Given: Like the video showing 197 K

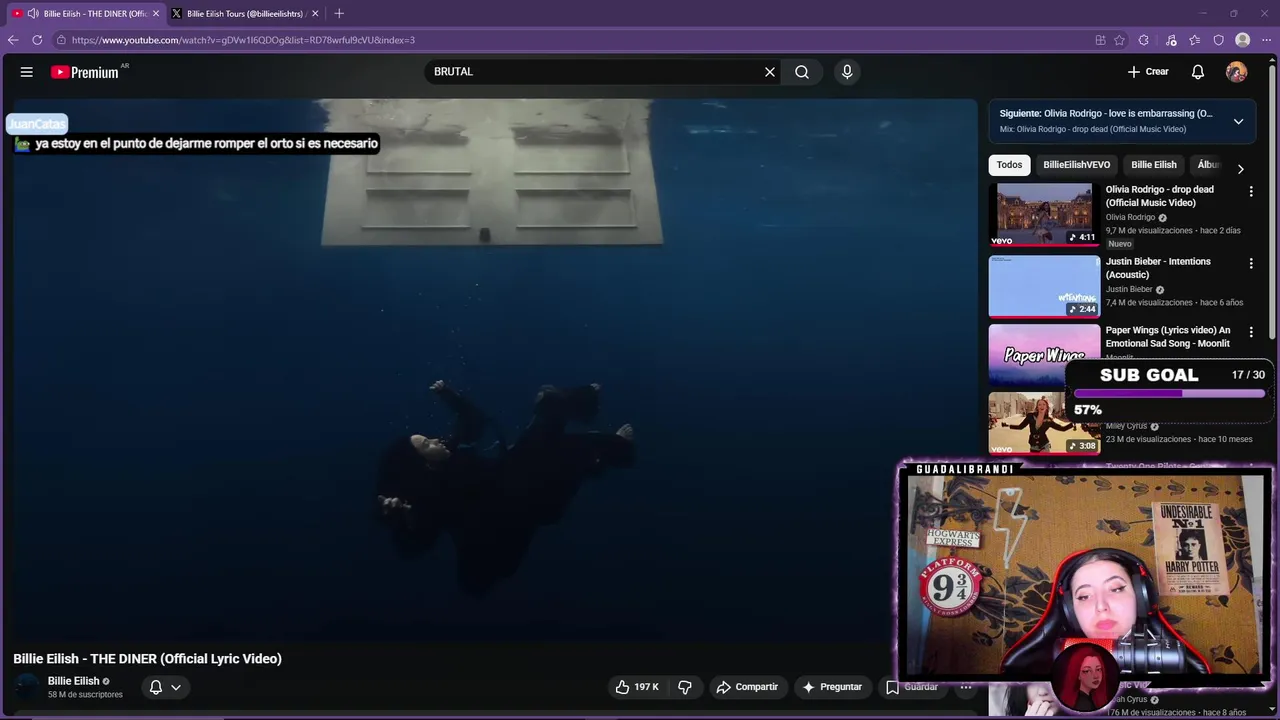Looking at the screenshot, I should click(x=636, y=687).
